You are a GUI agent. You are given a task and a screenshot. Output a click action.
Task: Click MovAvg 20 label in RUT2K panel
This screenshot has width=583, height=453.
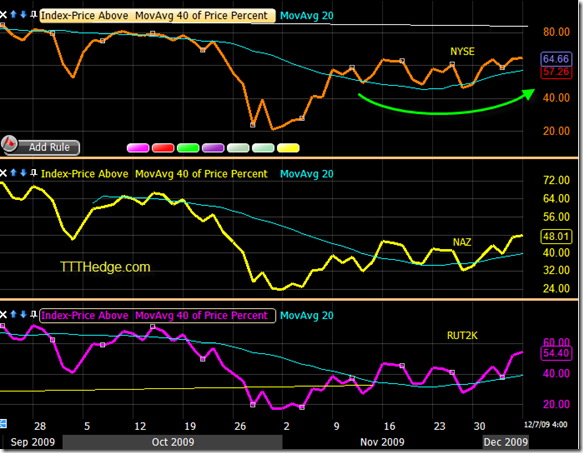coord(307,315)
